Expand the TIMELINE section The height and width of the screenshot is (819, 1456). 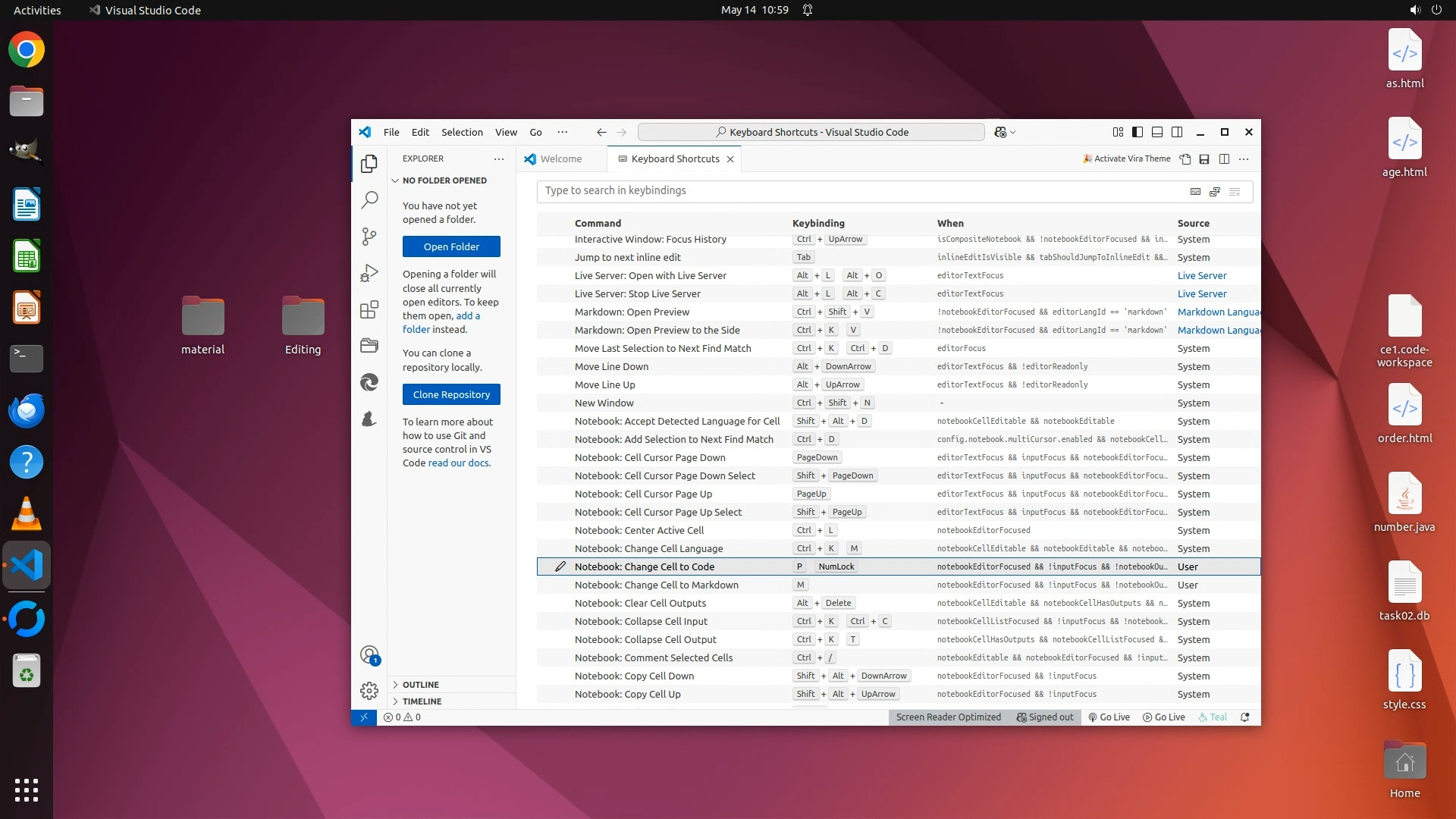pos(422,701)
